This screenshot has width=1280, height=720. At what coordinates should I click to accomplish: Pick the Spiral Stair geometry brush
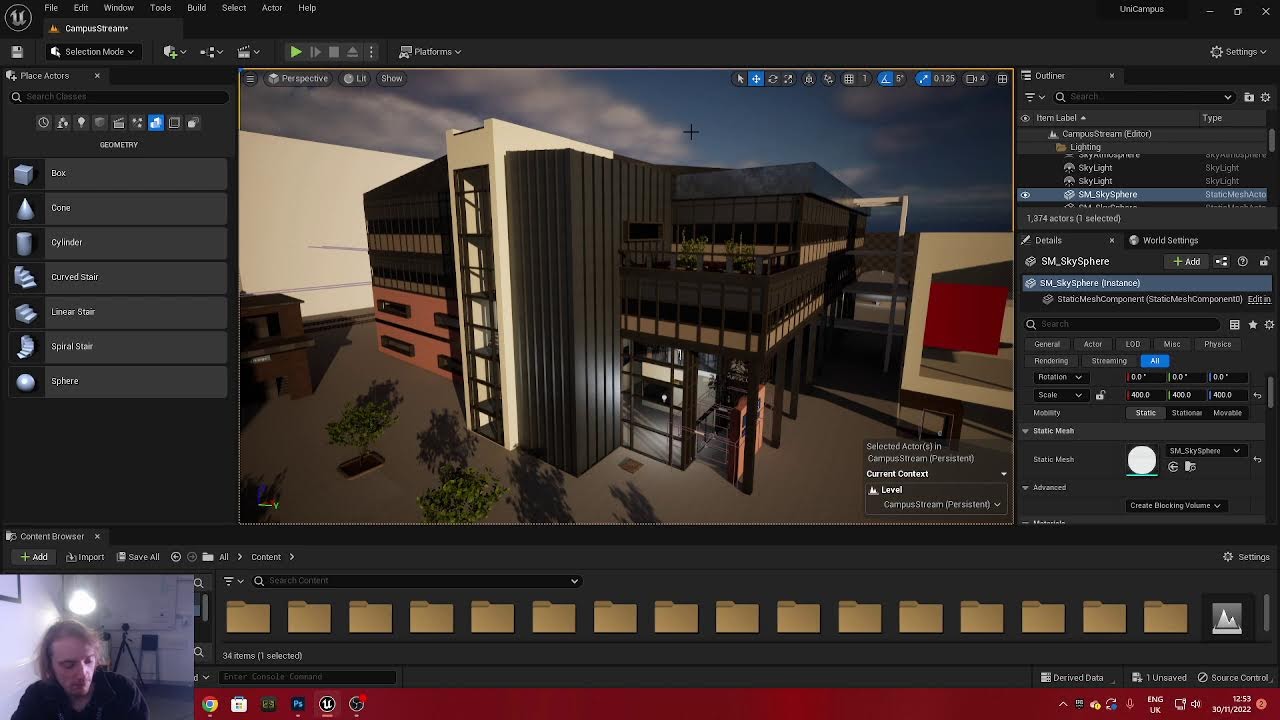[118, 346]
